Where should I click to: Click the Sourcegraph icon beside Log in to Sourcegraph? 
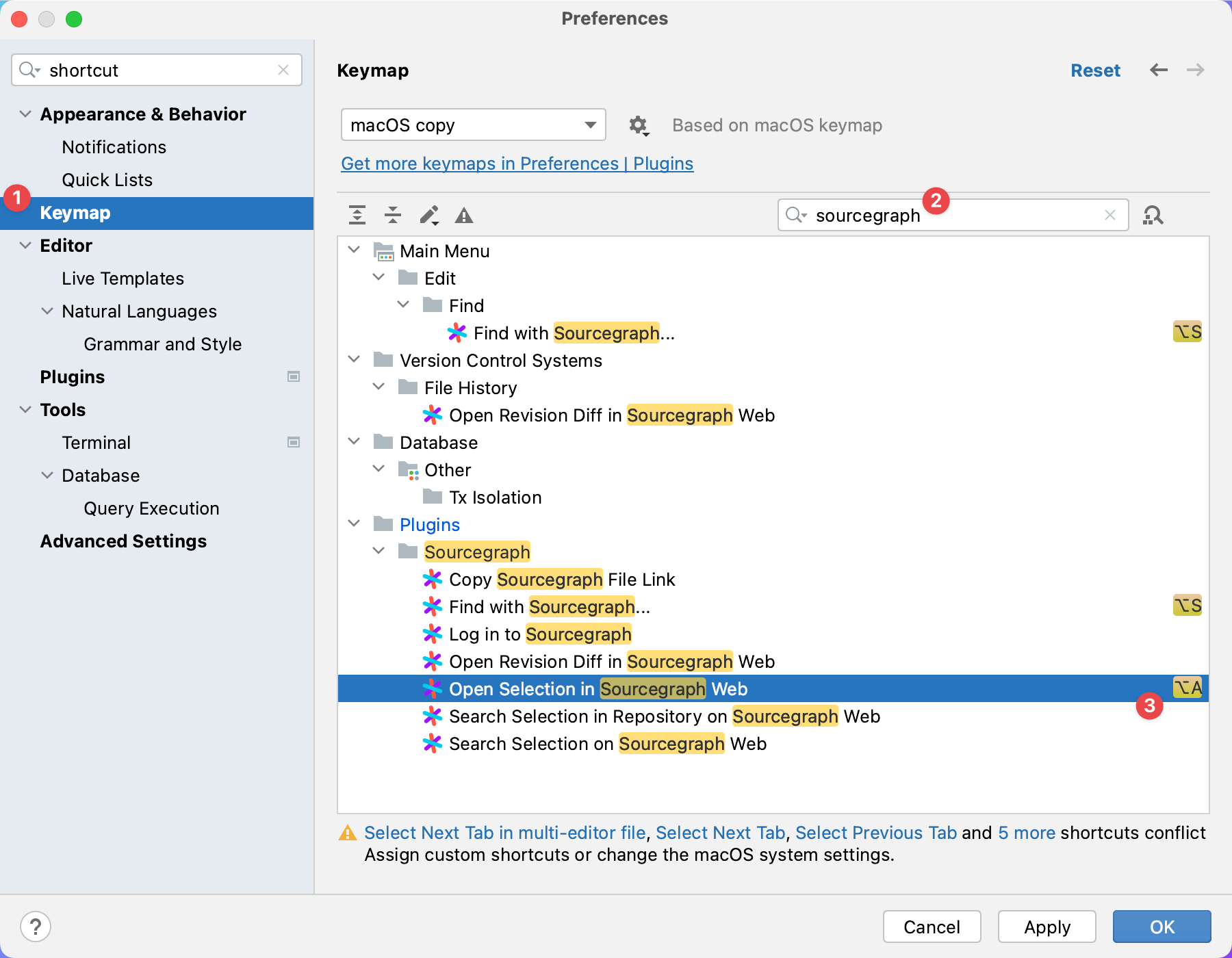pyautogui.click(x=433, y=634)
